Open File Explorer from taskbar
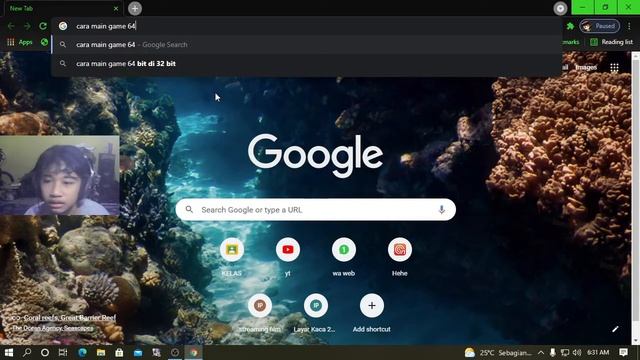 (101, 353)
